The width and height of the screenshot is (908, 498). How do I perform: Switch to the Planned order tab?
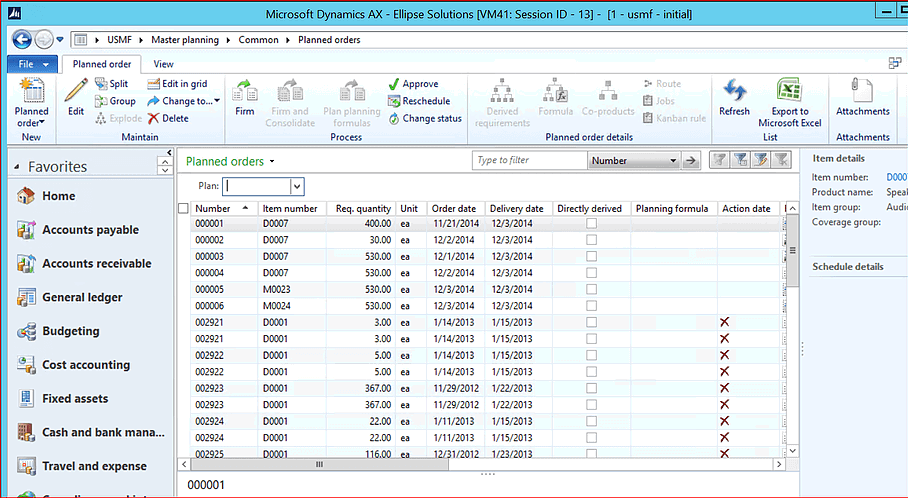102,64
